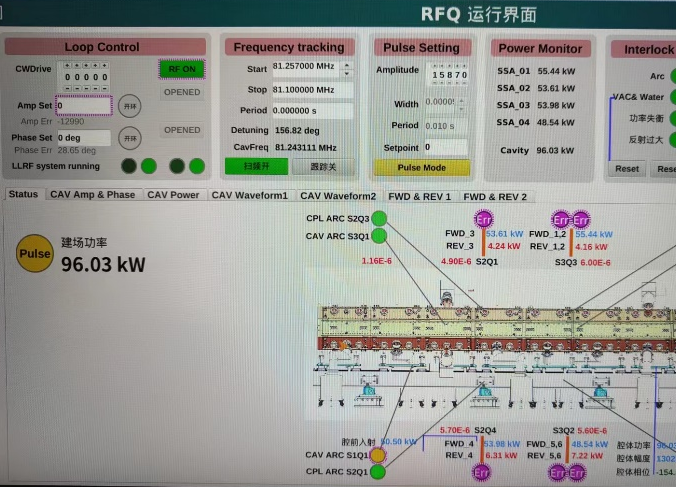Click the CWDrive digit wheel control
The height and width of the screenshot is (488, 676).
pos(87,77)
